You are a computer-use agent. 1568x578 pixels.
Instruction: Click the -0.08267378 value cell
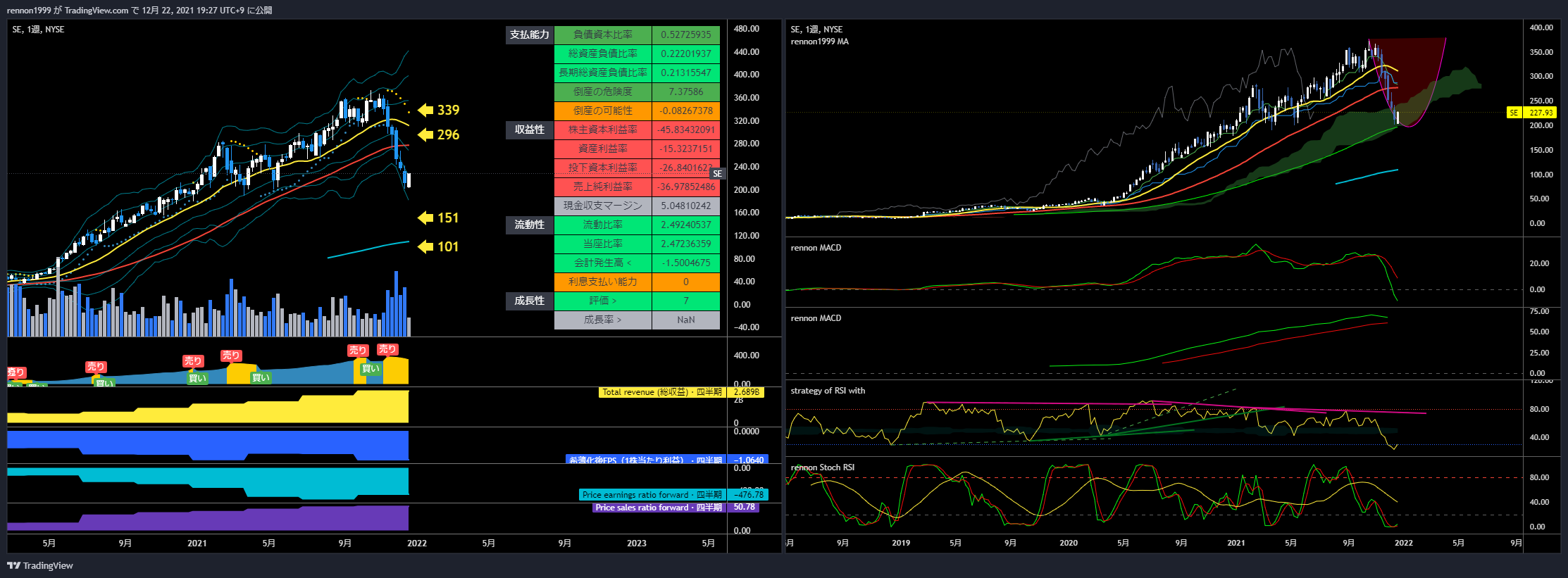[x=686, y=111]
